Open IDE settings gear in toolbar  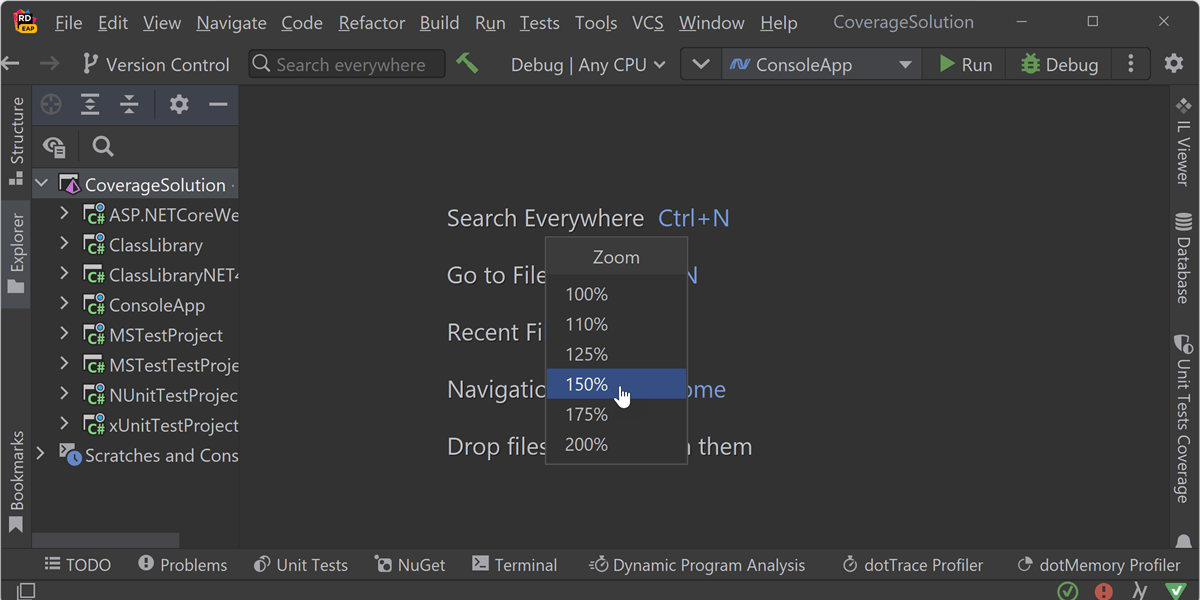pos(1174,64)
